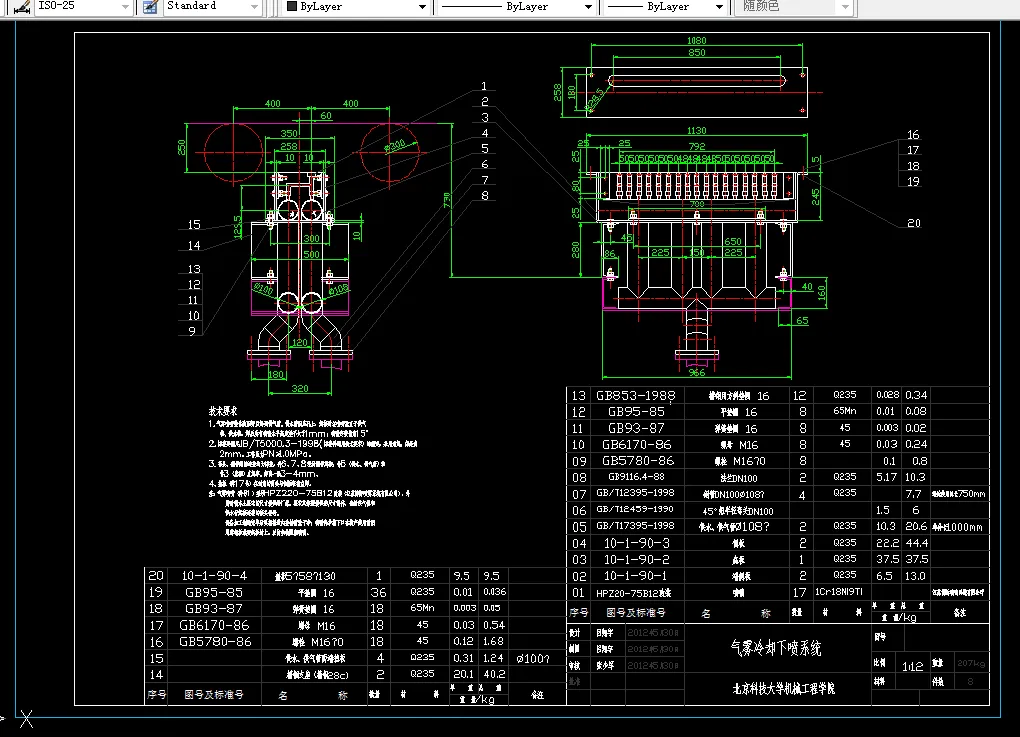Screen dimensions: 1020x737
Task: Select the 966 dimension text
Action: 697,372
